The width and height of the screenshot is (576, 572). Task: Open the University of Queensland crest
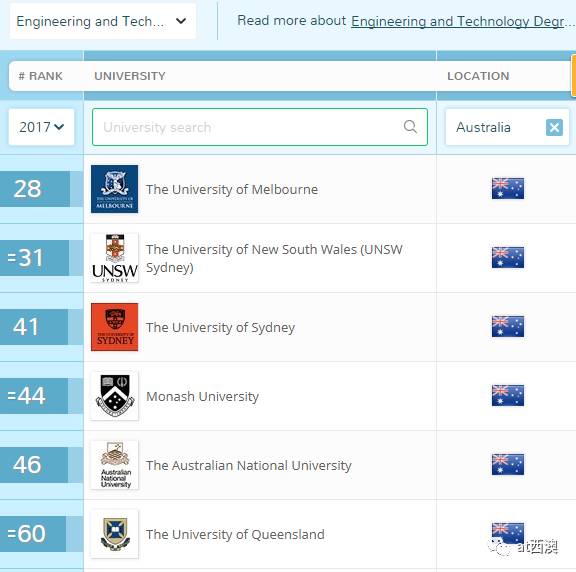tap(115, 534)
